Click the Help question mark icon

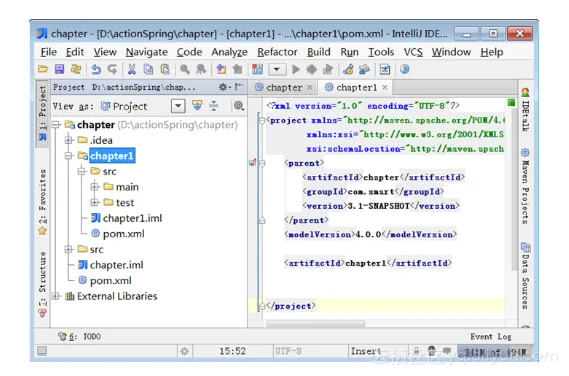[405, 69]
